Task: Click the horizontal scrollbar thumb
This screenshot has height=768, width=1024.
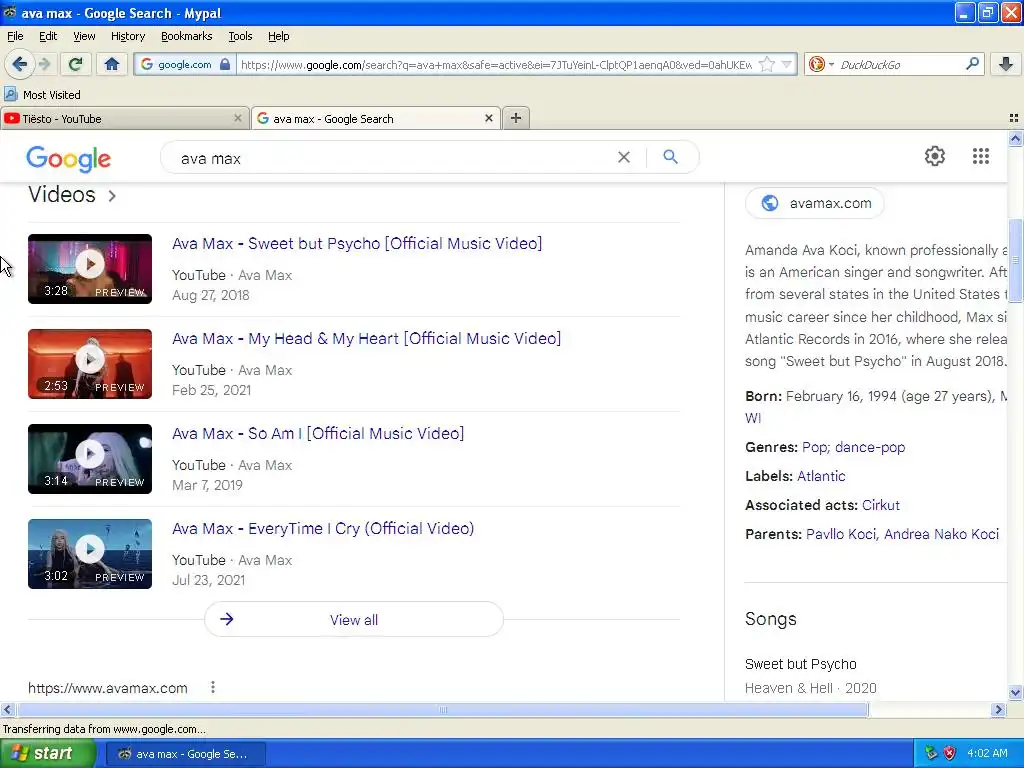Action: tap(443, 709)
